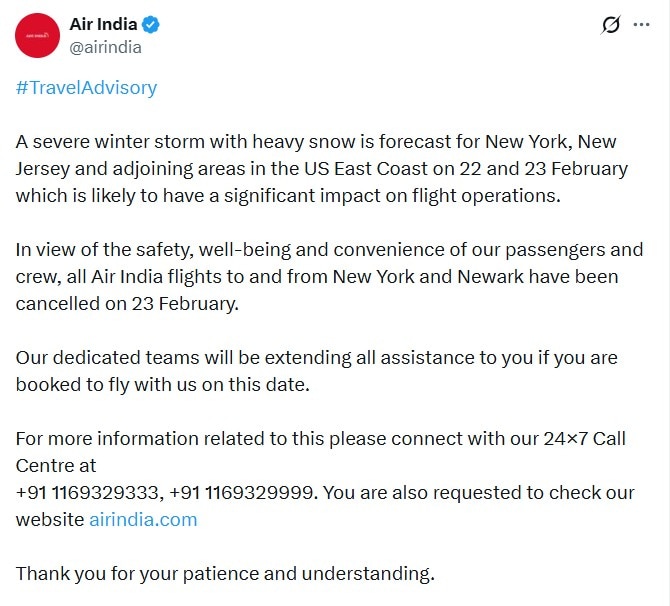Screen dimensions: 670x606
Task: Click the 'cancelled on 23 February' text
Action: pyautogui.click(x=127, y=303)
